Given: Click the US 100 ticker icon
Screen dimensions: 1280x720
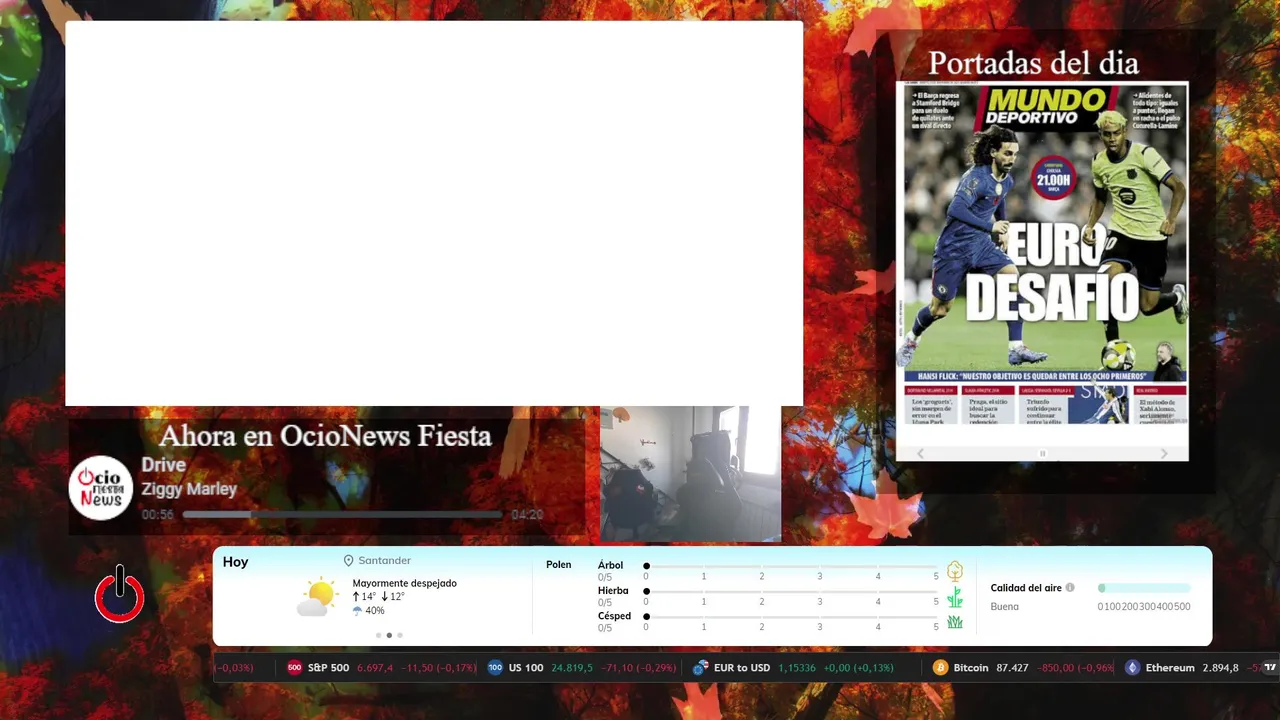Looking at the screenshot, I should 495,667.
